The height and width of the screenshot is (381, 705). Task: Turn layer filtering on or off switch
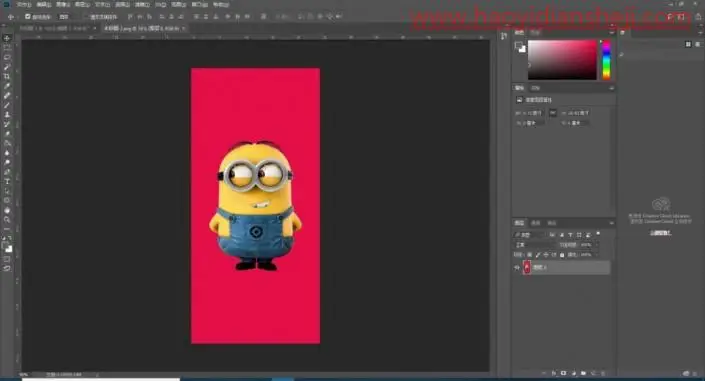[x=598, y=233]
